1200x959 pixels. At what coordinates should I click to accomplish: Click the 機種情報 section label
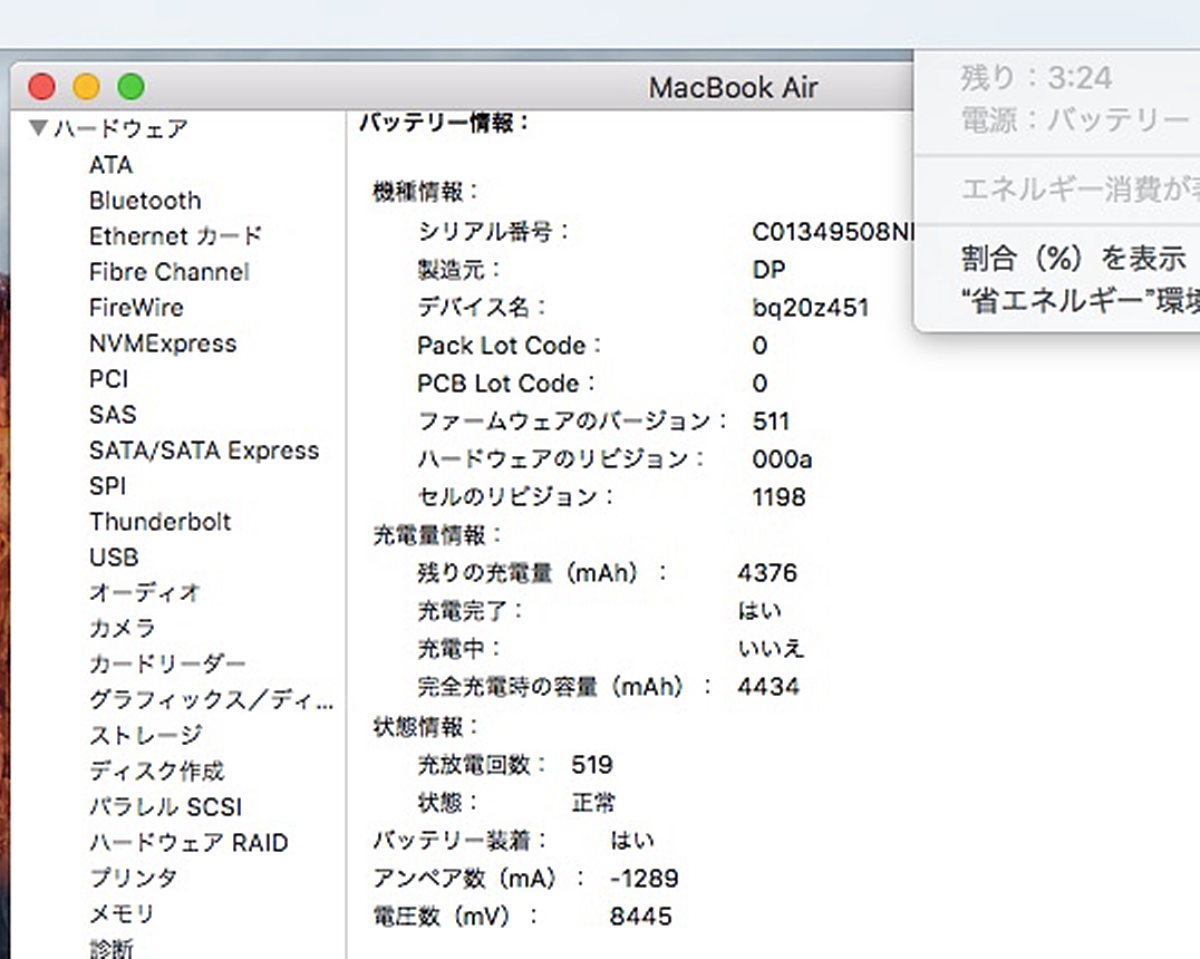click(x=427, y=191)
